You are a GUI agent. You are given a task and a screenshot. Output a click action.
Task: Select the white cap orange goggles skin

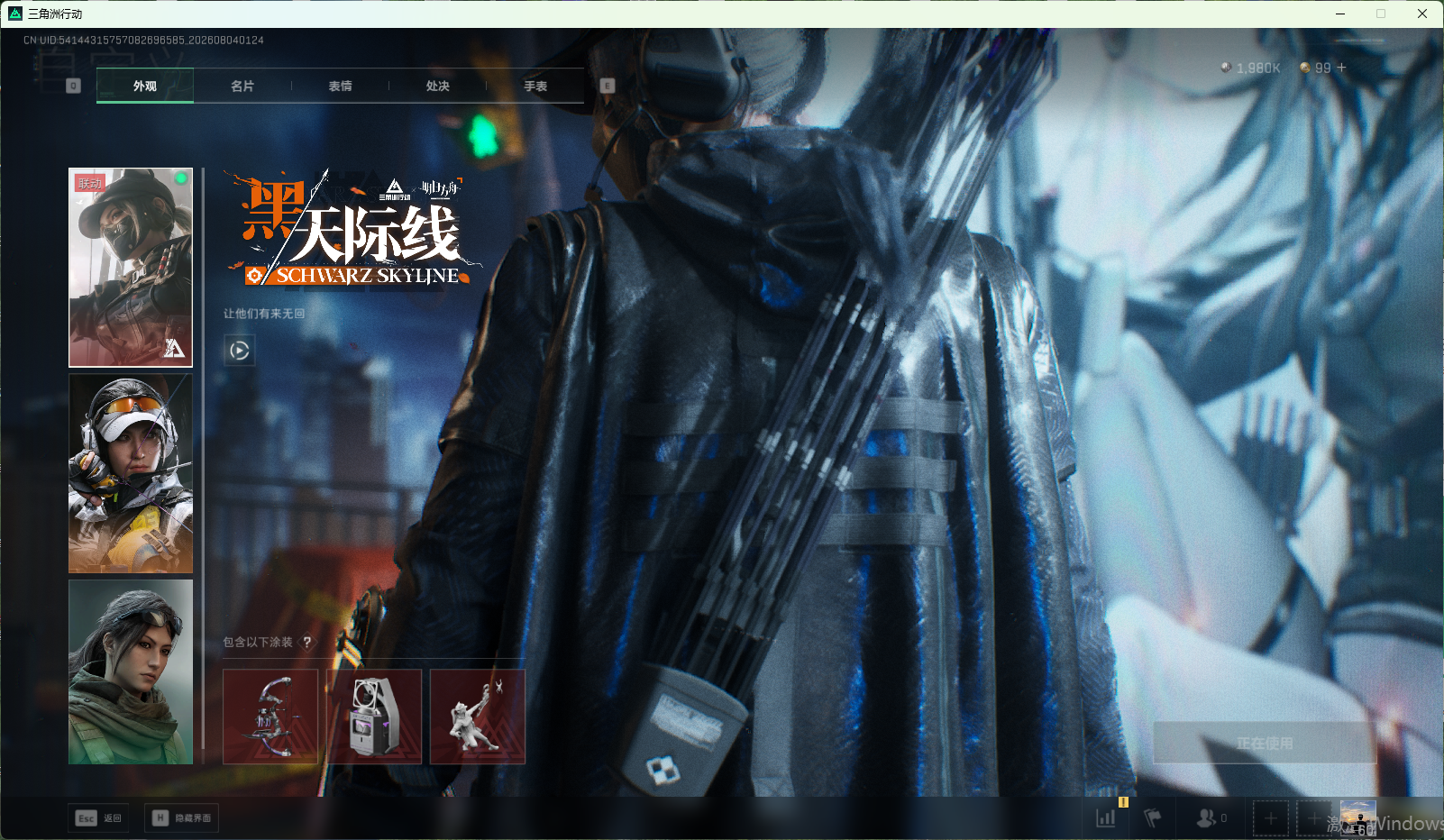click(131, 473)
